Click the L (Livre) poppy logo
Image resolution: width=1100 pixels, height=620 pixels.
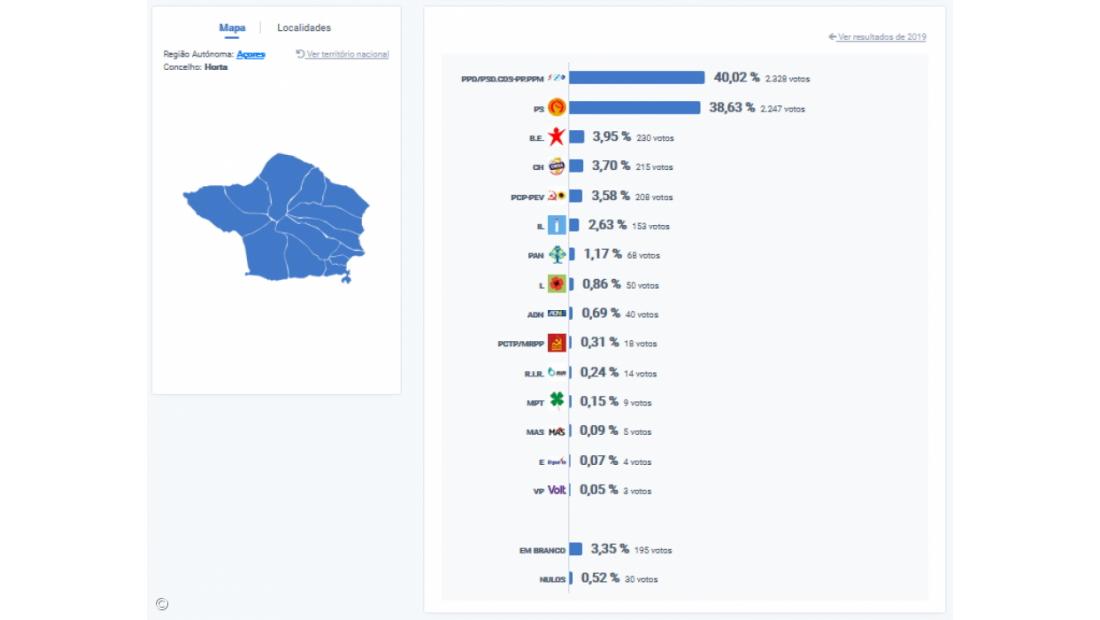click(x=557, y=284)
